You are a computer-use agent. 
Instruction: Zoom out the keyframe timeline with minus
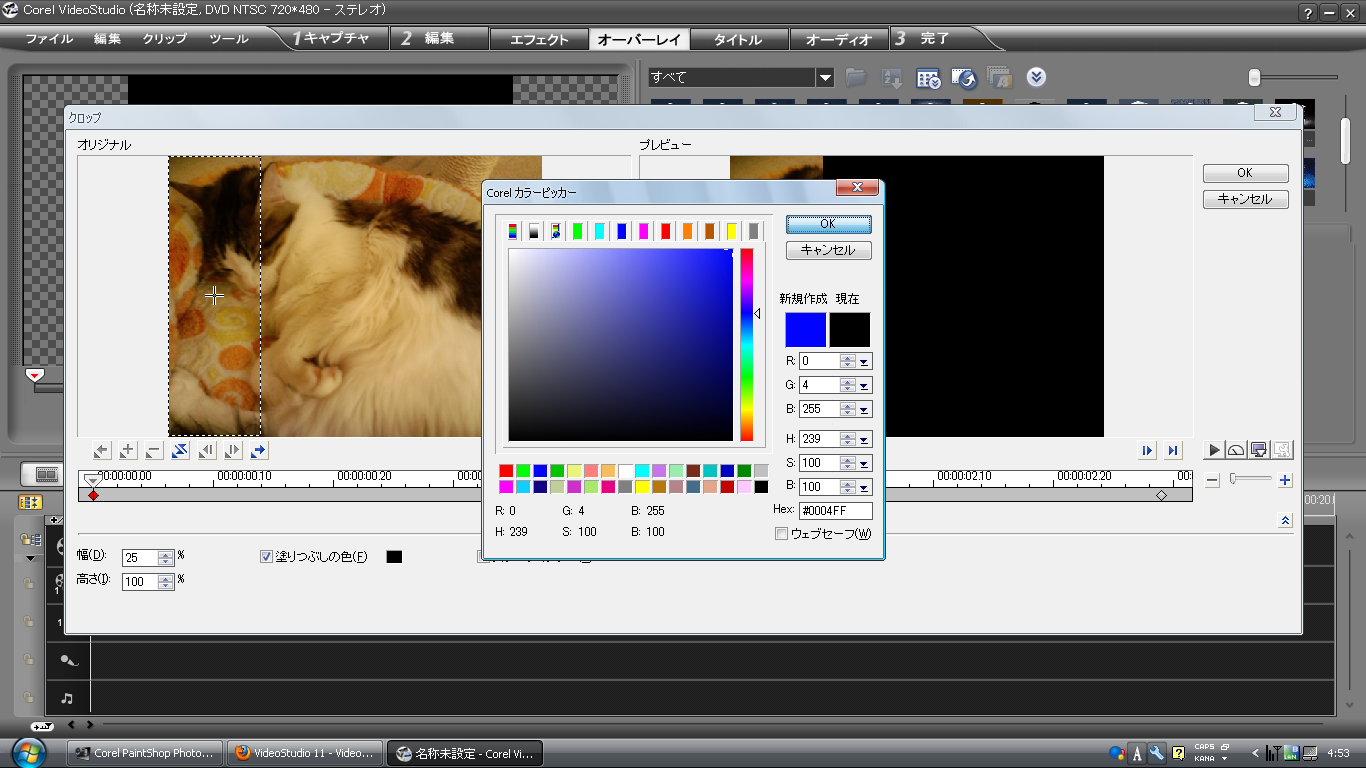(1212, 480)
